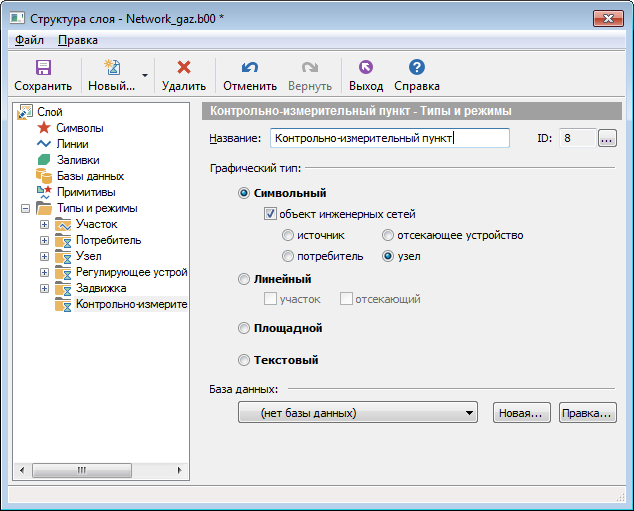Select the источник radio button

(x=288, y=236)
